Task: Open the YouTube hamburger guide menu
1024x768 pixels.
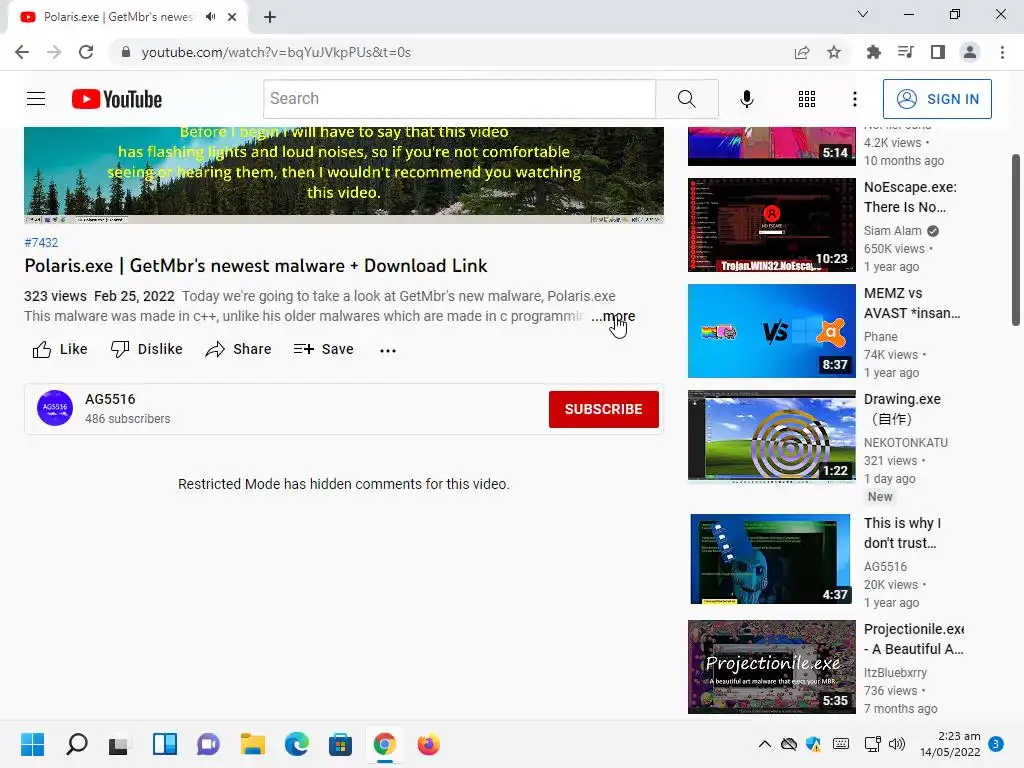Action: pos(36,99)
